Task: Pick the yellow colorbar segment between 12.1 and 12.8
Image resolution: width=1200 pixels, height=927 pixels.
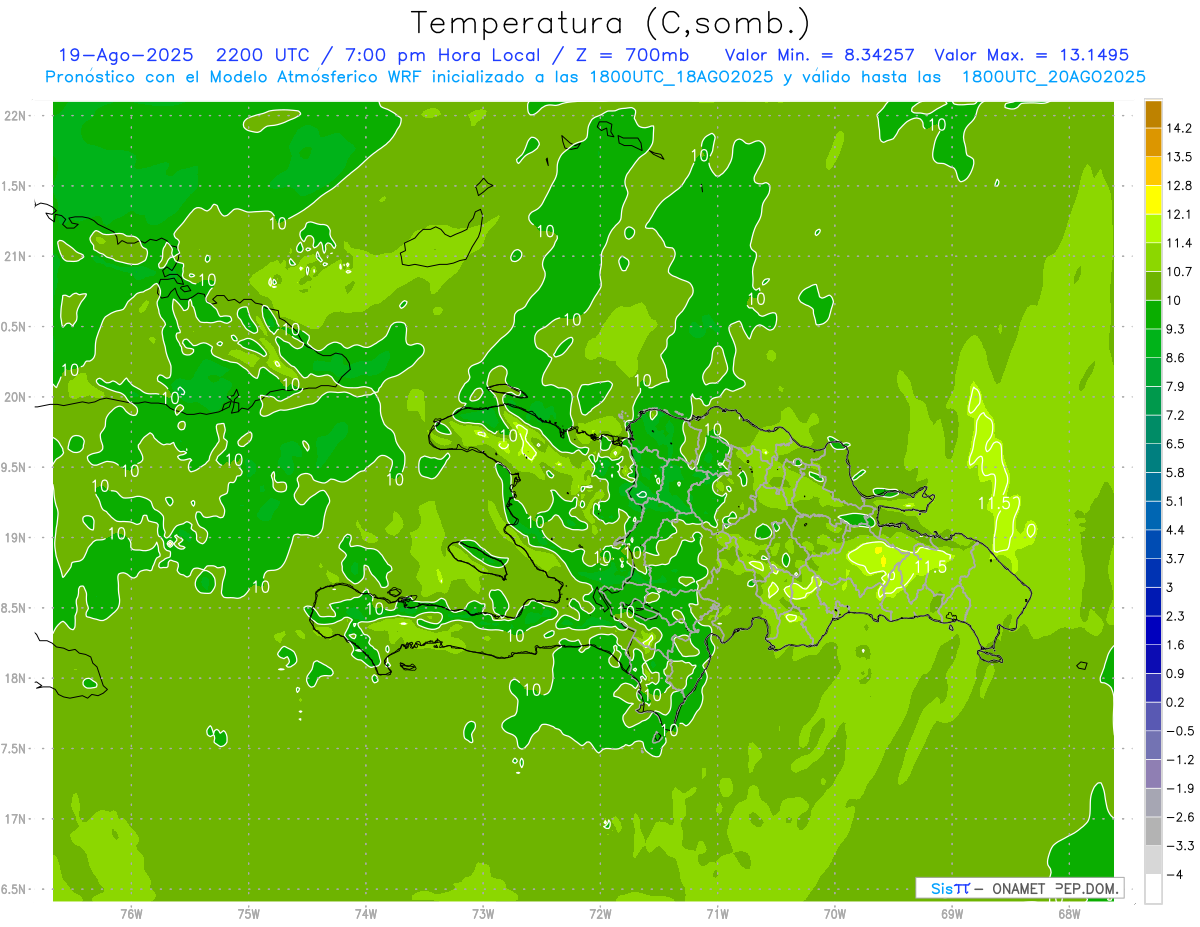Action: point(1153,200)
